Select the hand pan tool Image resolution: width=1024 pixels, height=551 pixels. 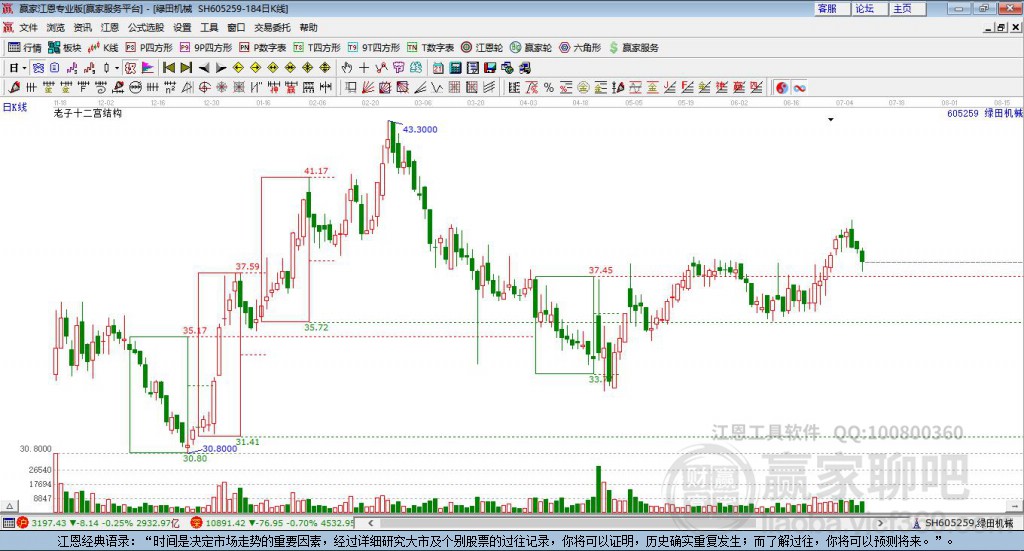pos(346,68)
